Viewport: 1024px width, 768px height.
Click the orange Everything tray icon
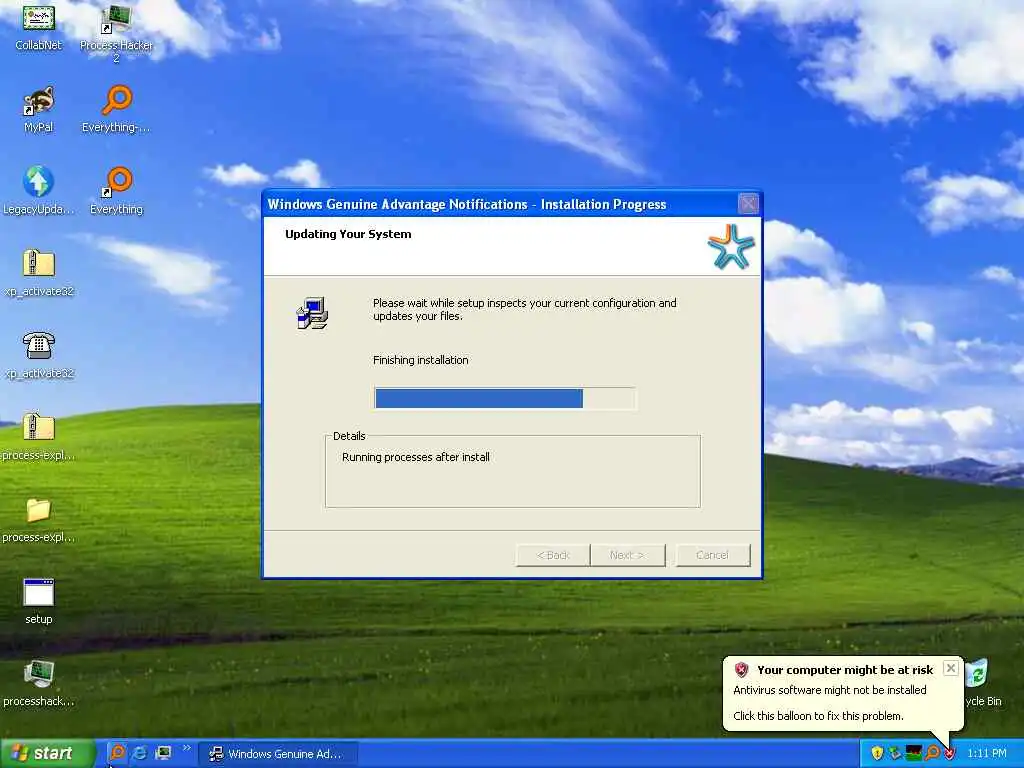932,754
